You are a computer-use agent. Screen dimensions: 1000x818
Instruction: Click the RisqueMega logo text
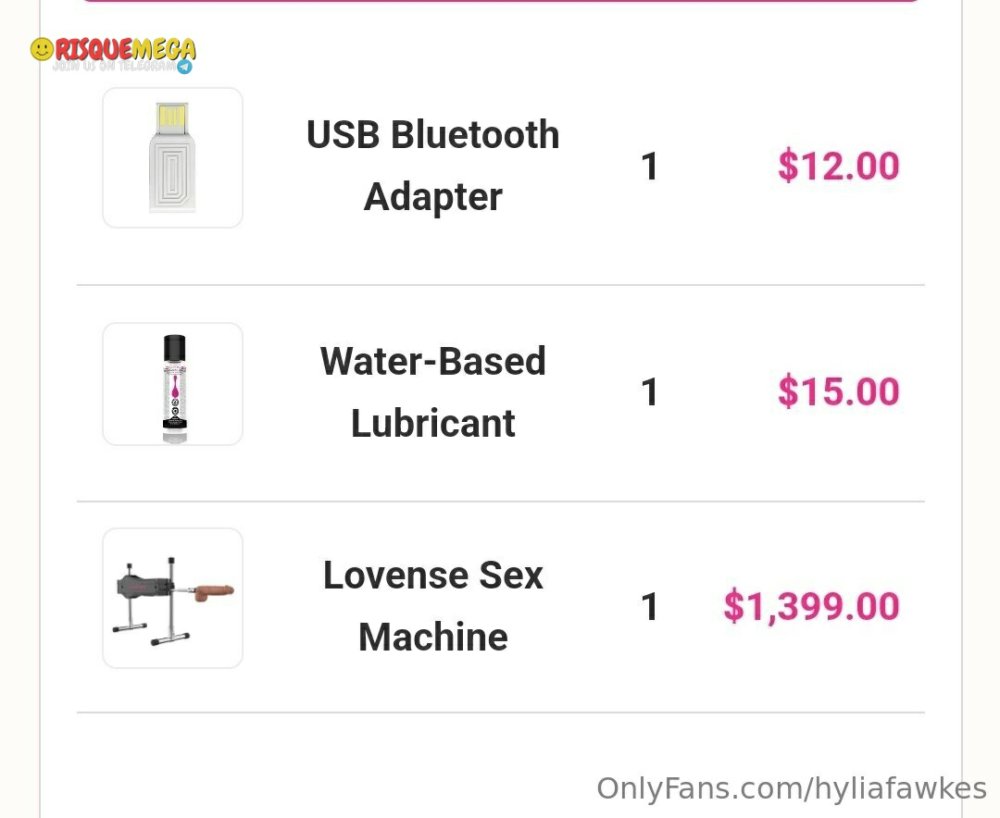[x=126, y=48]
